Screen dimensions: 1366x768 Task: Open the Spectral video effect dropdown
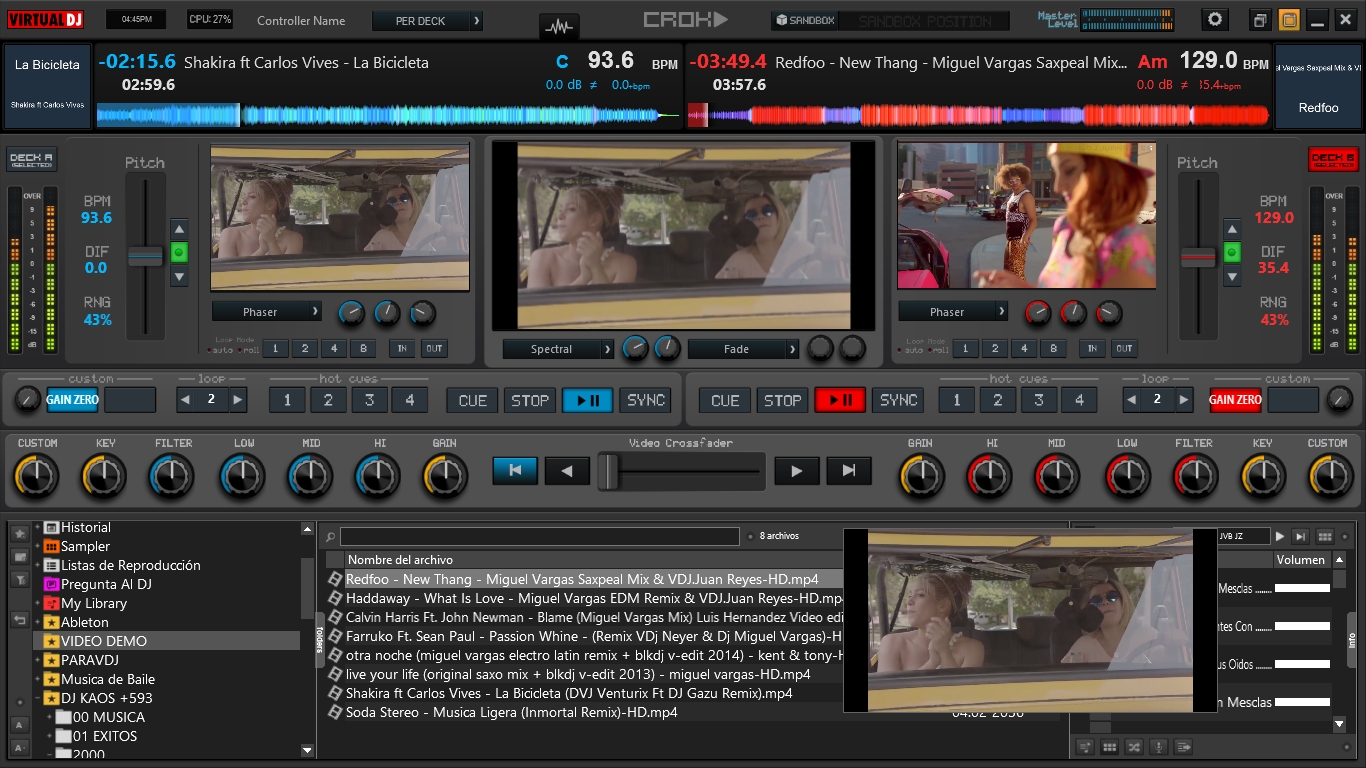click(x=558, y=349)
